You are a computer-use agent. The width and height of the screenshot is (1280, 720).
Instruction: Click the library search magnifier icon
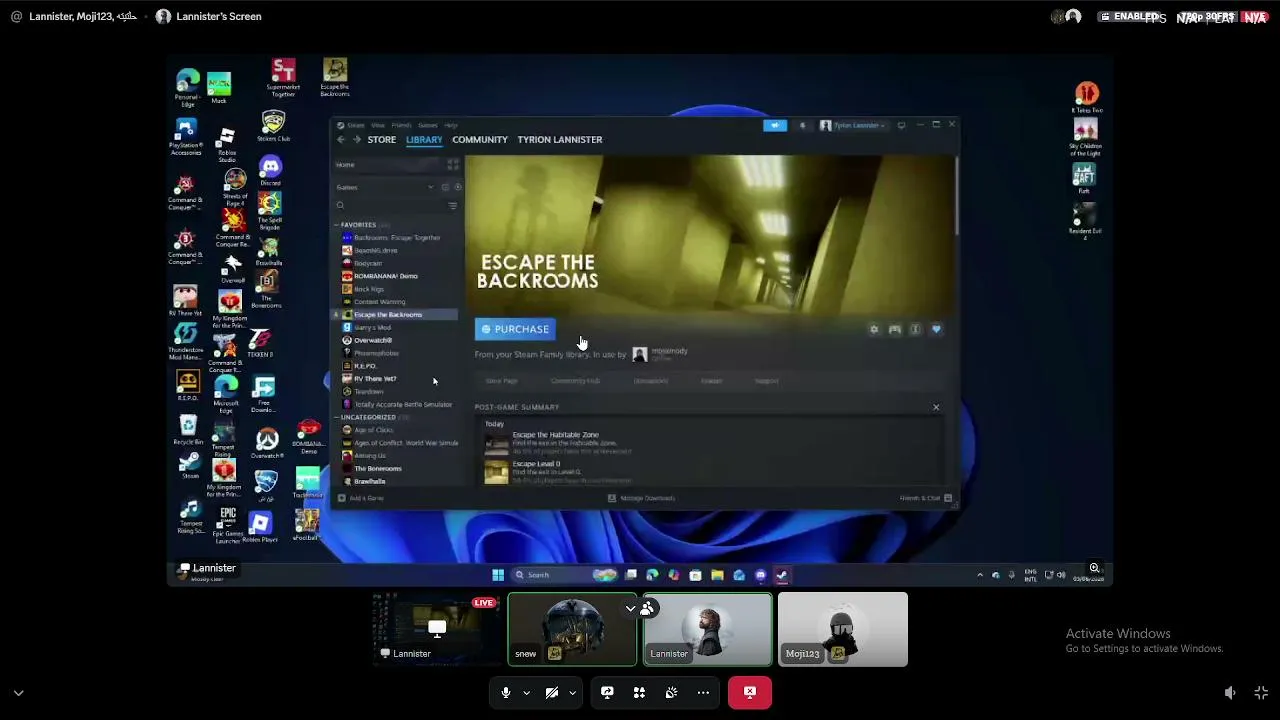341,205
